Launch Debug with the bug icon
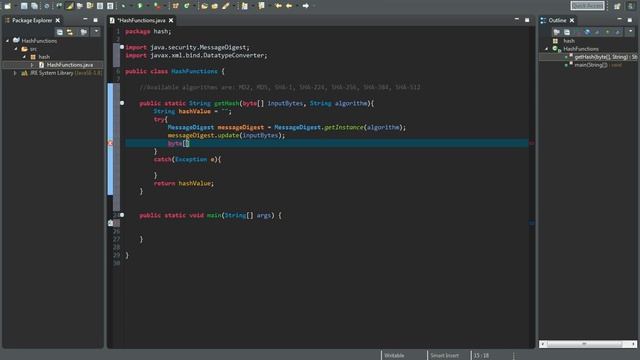Screen dimensions: 640x360 coord(123,6)
